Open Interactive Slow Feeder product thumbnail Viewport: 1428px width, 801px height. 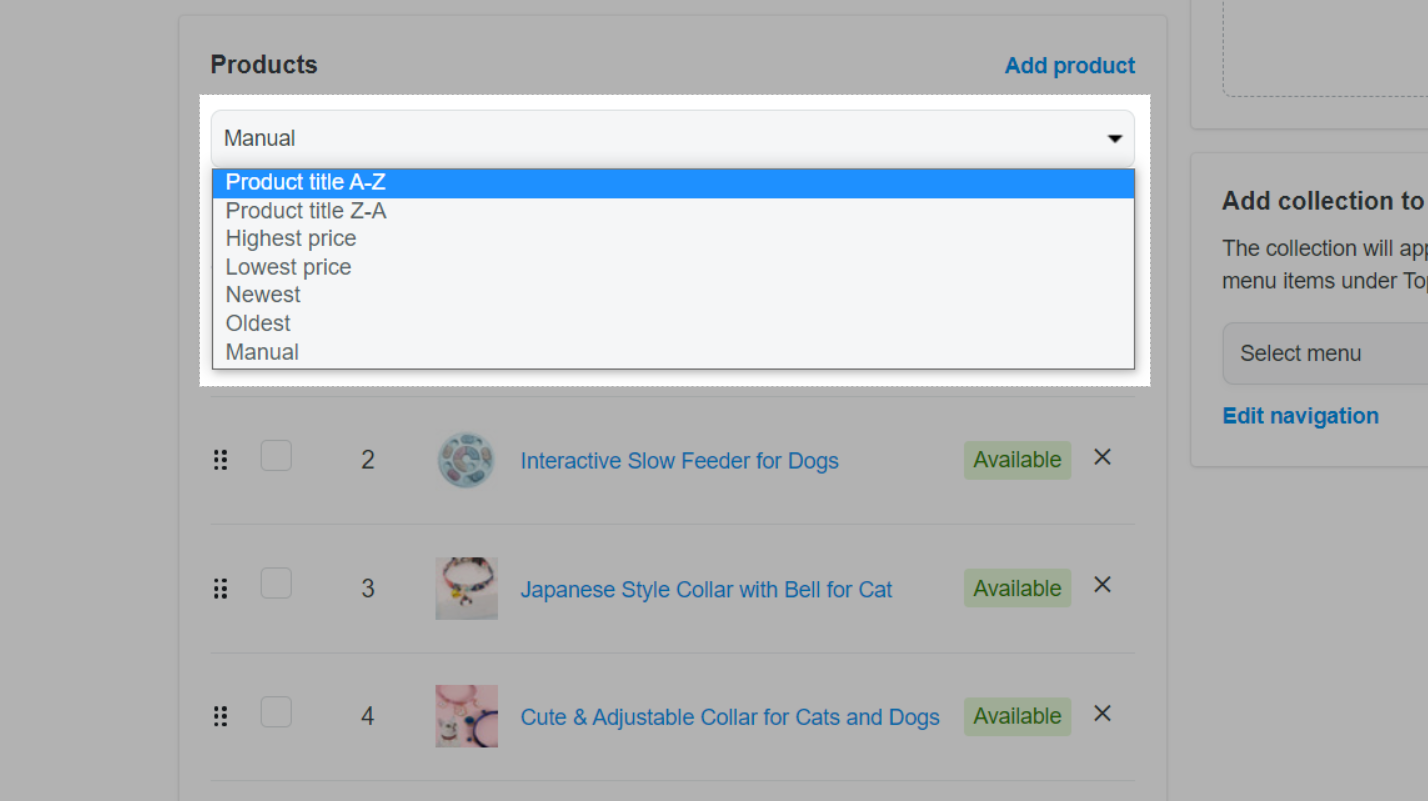pos(466,460)
